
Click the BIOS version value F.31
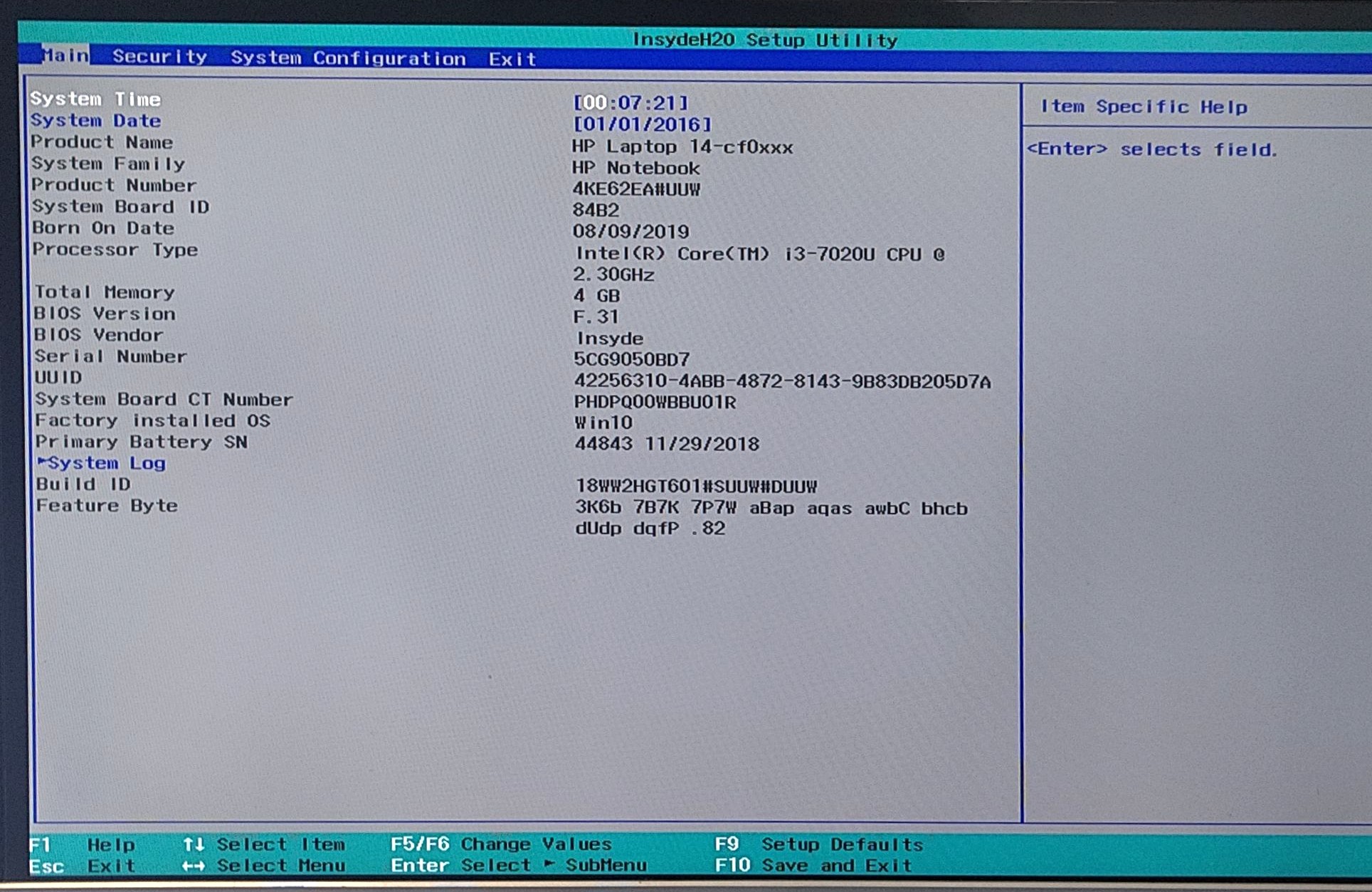596,317
